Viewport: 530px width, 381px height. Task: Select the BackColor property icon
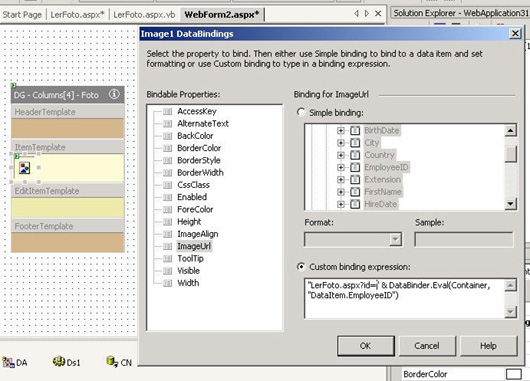(167, 136)
